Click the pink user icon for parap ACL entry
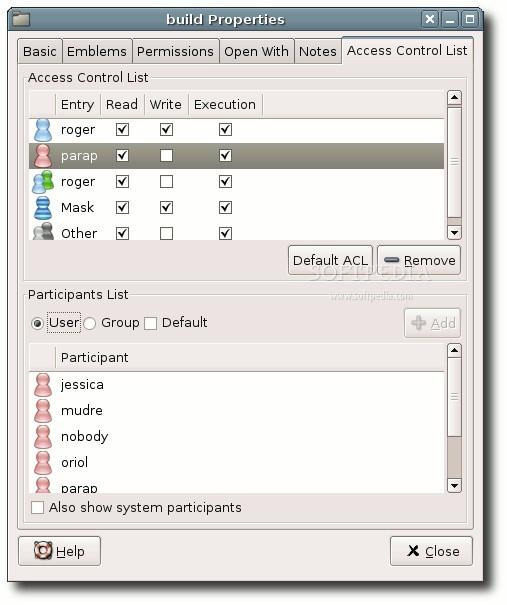This screenshot has height=605, width=507. (43, 156)
